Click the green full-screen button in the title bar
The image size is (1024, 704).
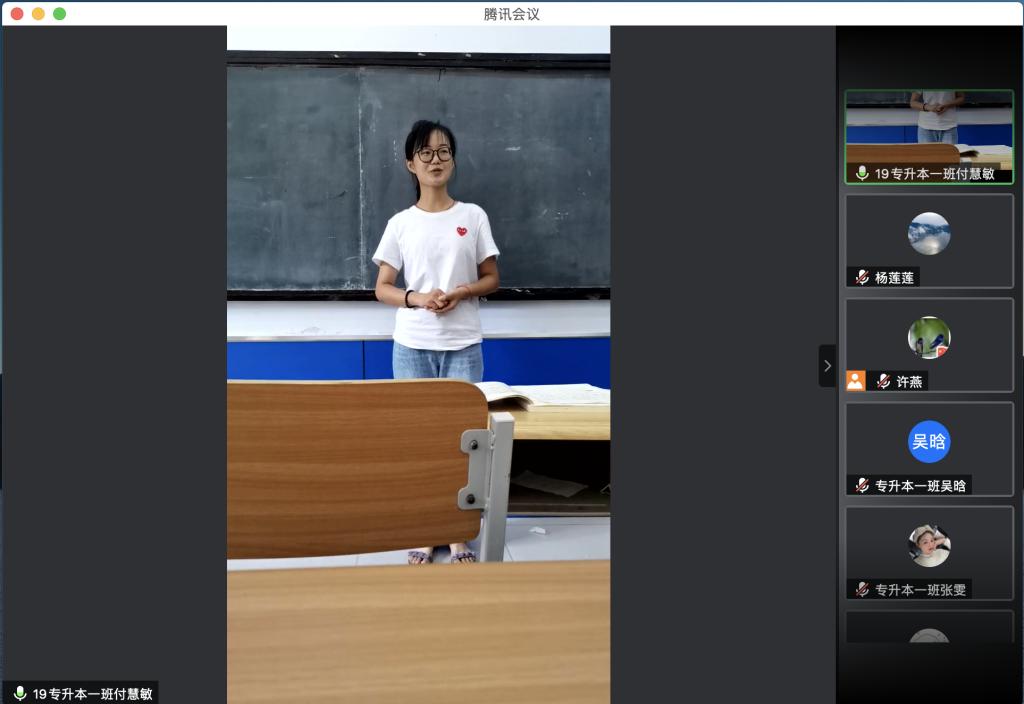coord(59,13)
